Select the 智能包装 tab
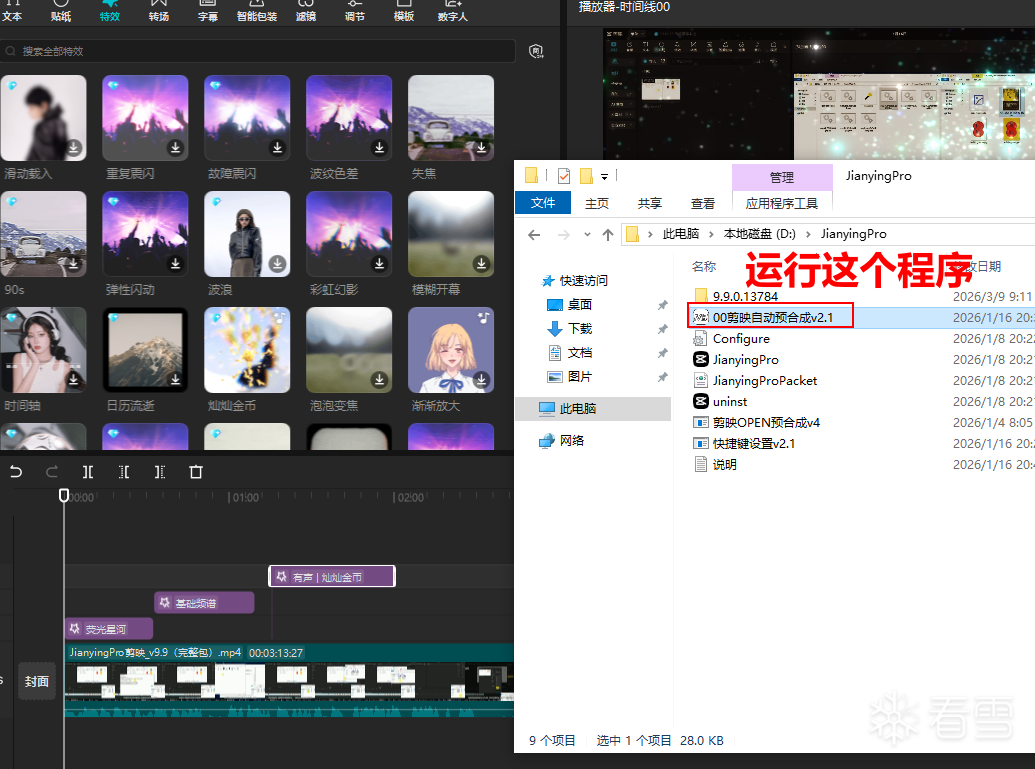The image size is (1035, 769). (257, 11)
